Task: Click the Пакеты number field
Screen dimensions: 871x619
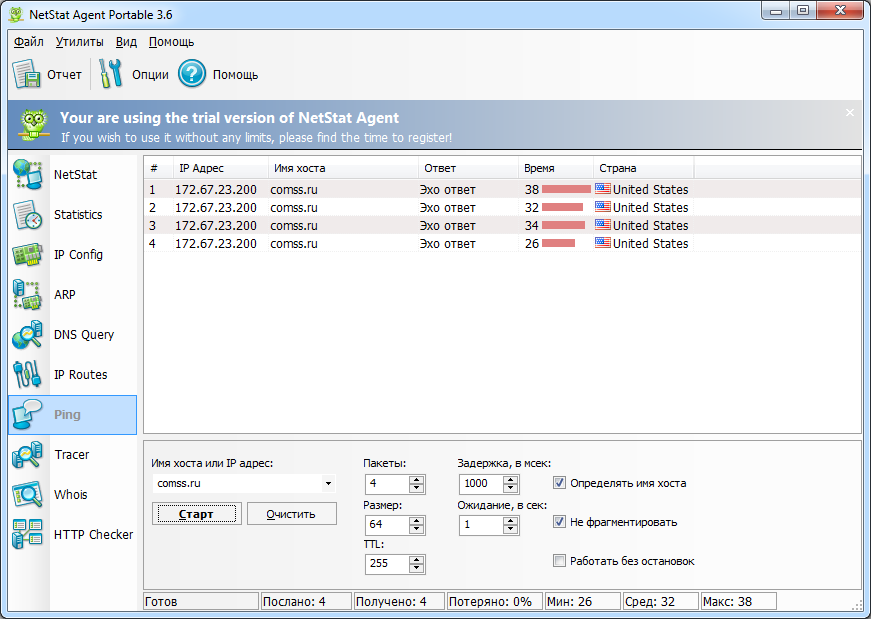Action: click(388, 484)
